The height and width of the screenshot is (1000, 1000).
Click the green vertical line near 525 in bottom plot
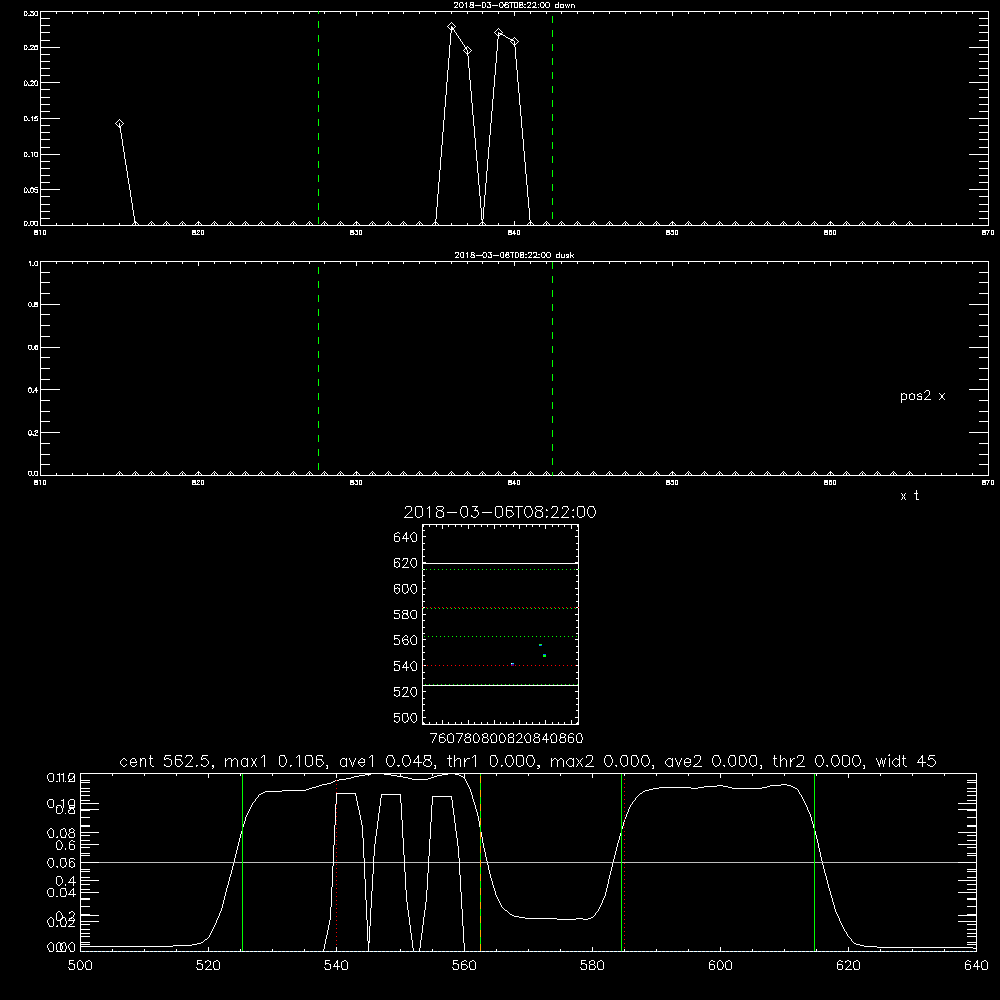242,862
